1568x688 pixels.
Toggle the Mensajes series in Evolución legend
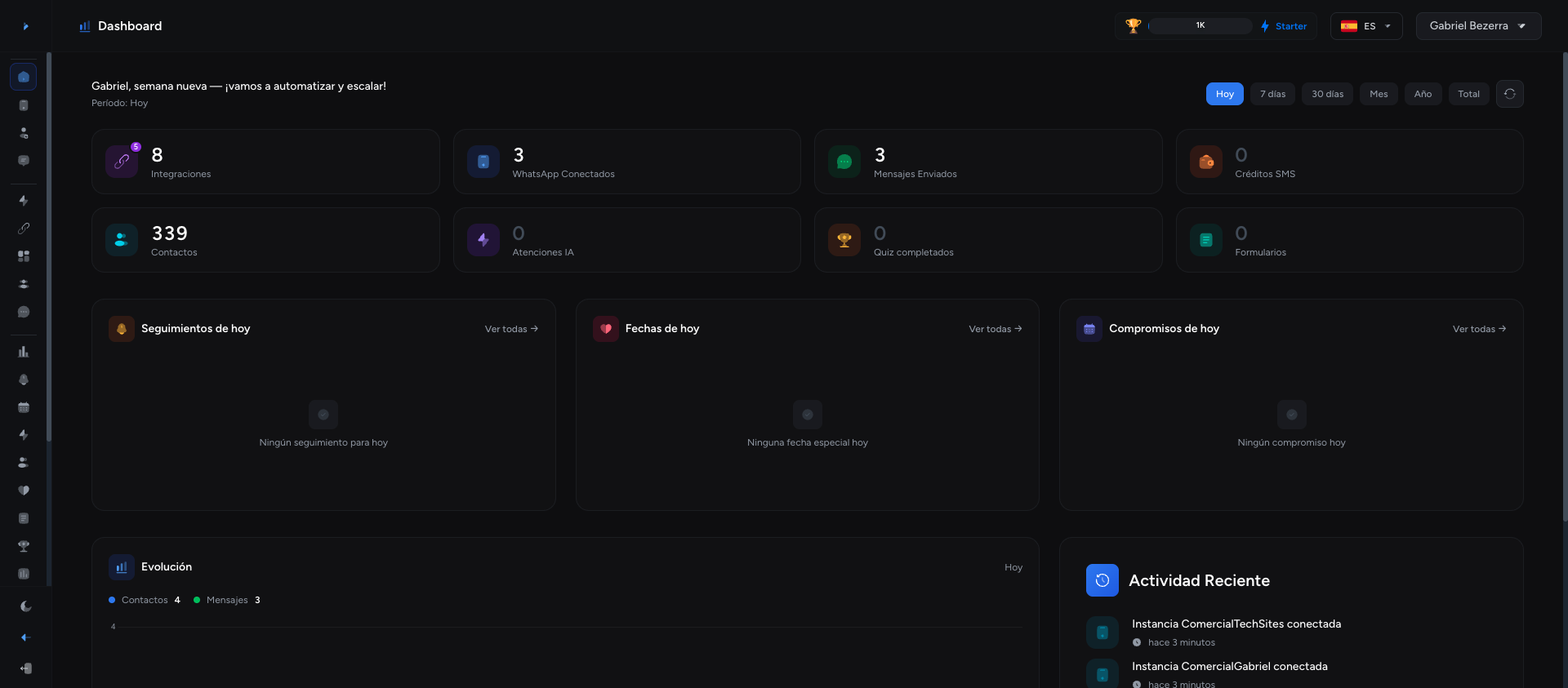tap(226, 600)
